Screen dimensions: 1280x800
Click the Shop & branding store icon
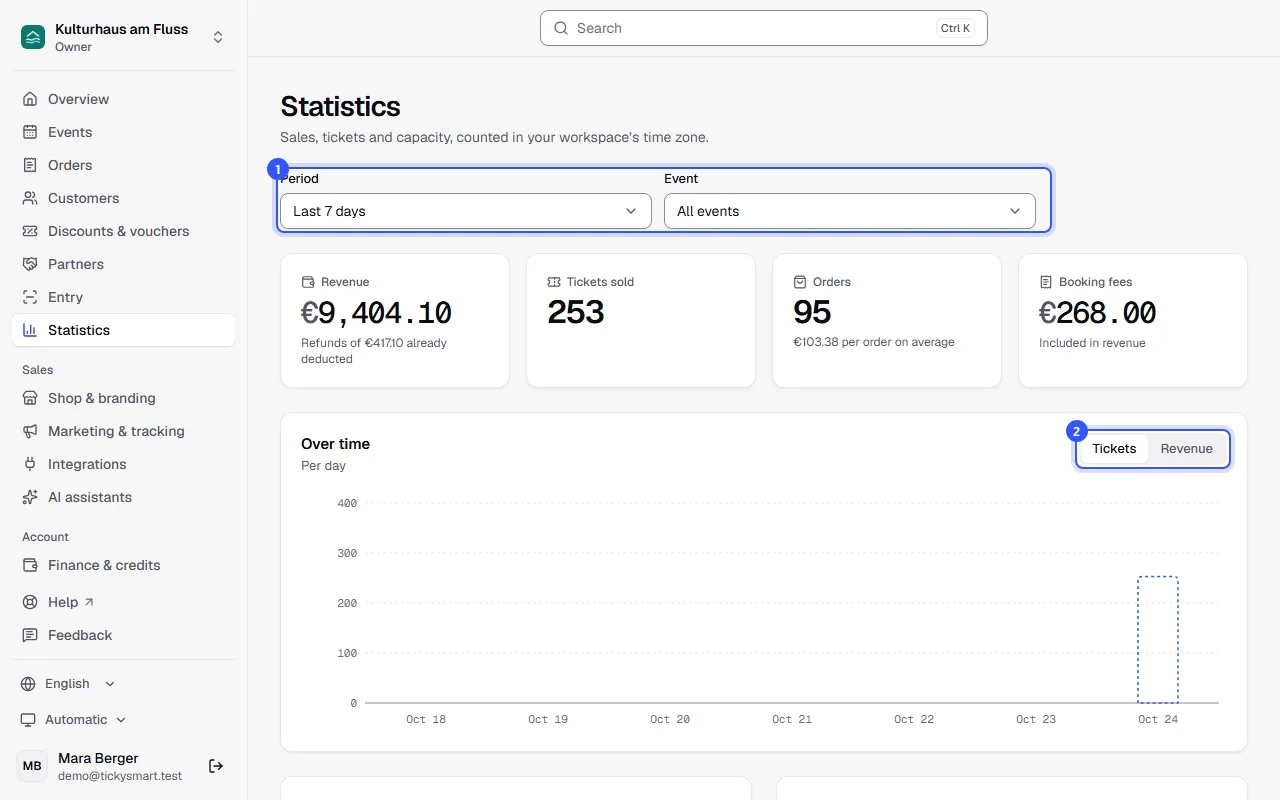click(30, 398)
